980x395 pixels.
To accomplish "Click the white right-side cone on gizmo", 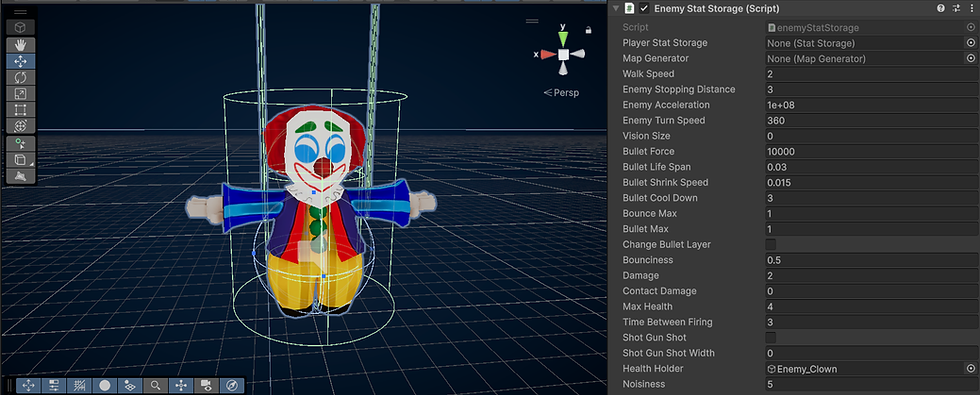I will coord(578,54).
